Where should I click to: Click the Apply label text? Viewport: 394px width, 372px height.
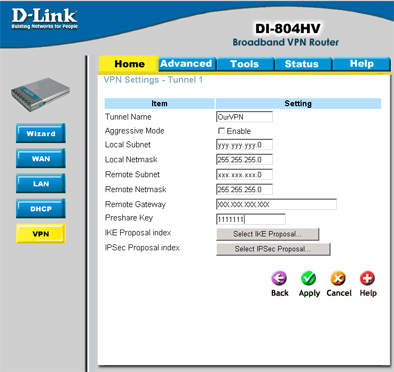coord(309,293)
